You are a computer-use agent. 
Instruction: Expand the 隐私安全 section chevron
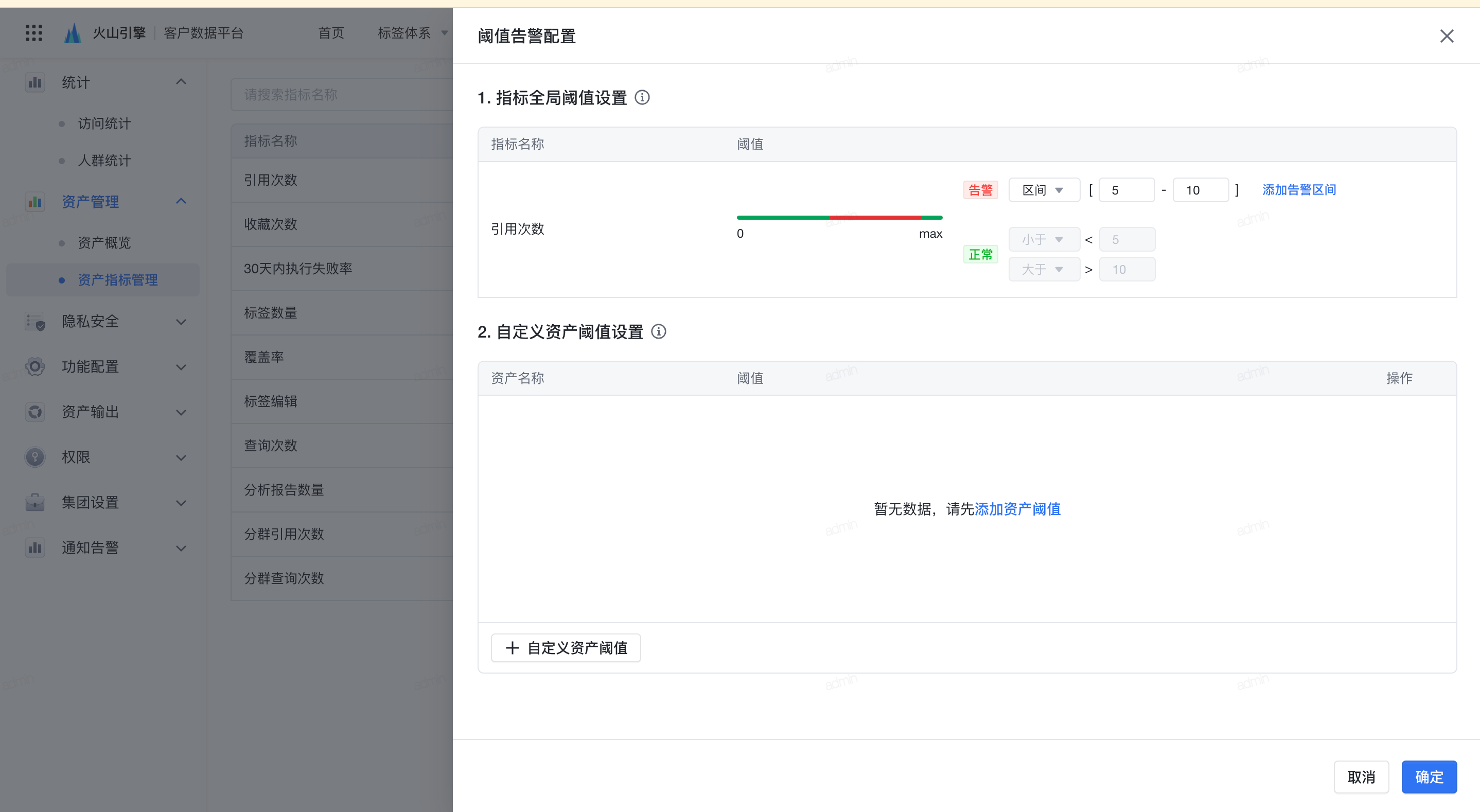click(x=181, y=322)
